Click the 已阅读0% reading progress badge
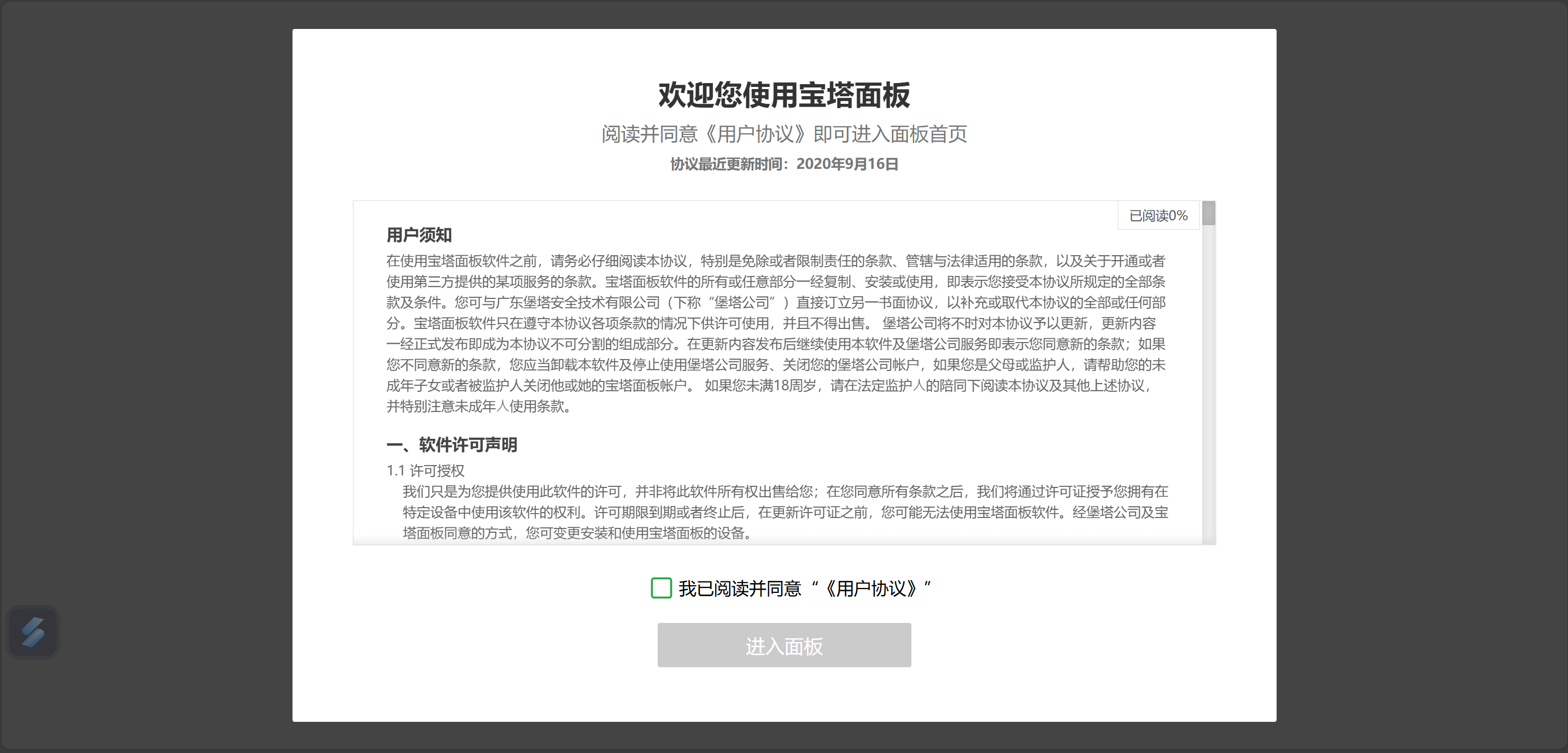The image size is (1568, 753). 1159,215
